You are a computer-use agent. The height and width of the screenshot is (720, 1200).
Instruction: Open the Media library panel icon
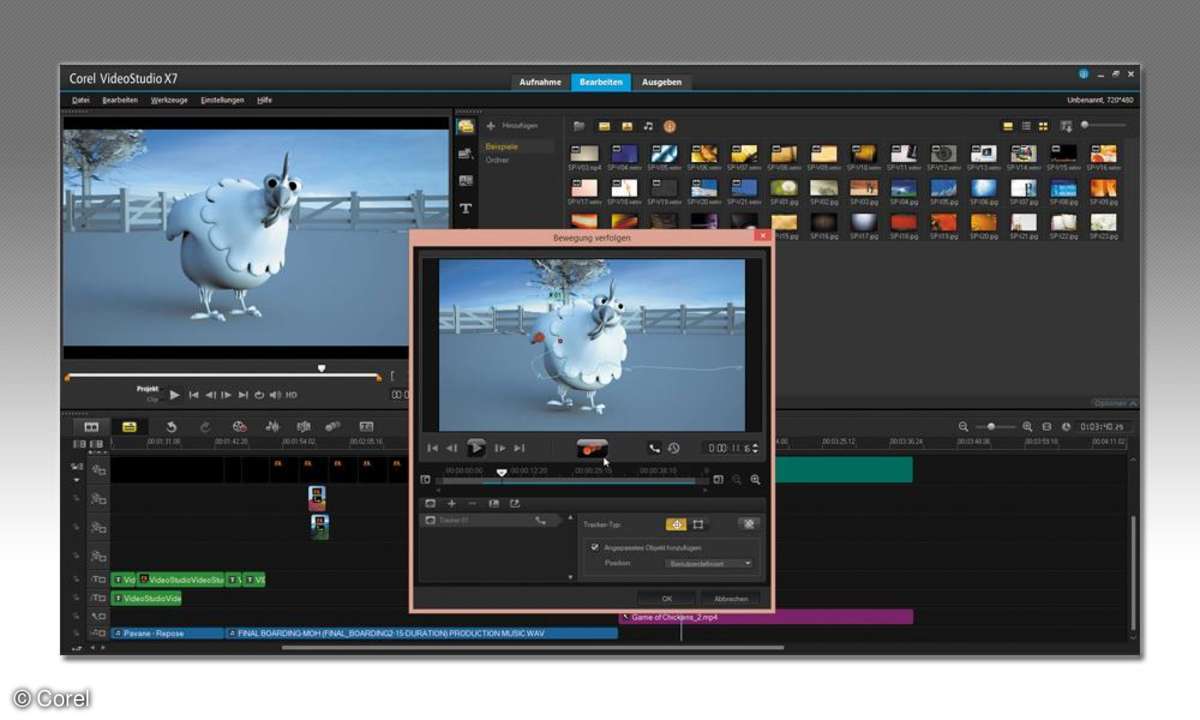coord(465,126)
